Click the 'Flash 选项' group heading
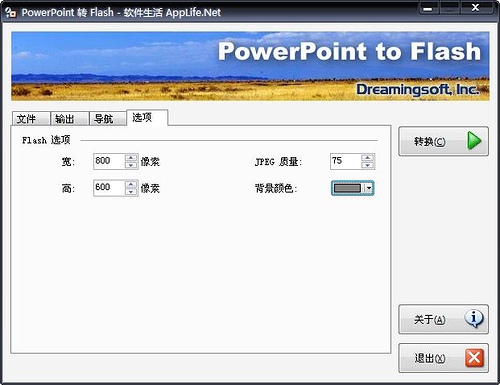This screenshot has width=500, height=385. 46,140
